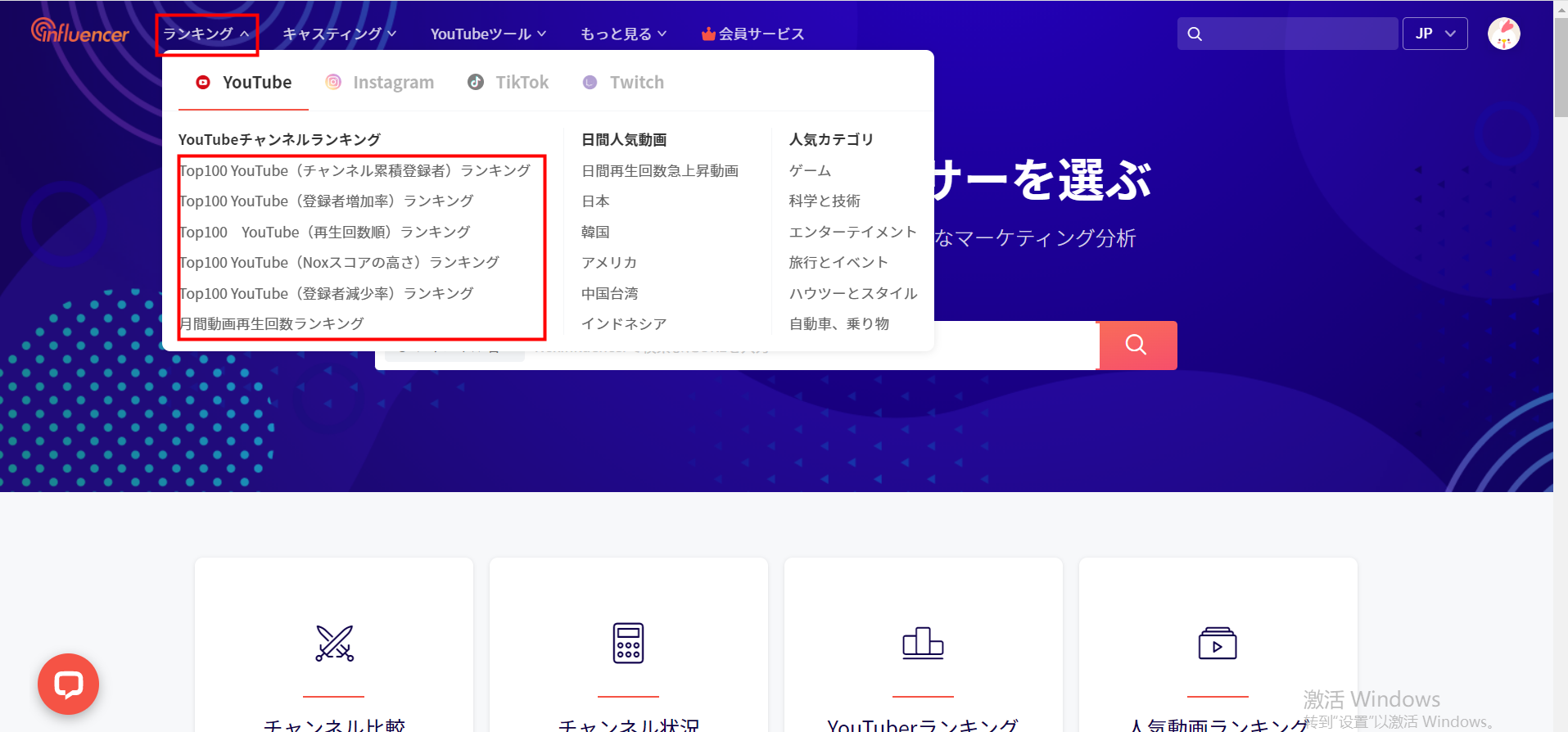
Task: Click the TikTok icon in dropdown tabs
Action: pos(476,82)
